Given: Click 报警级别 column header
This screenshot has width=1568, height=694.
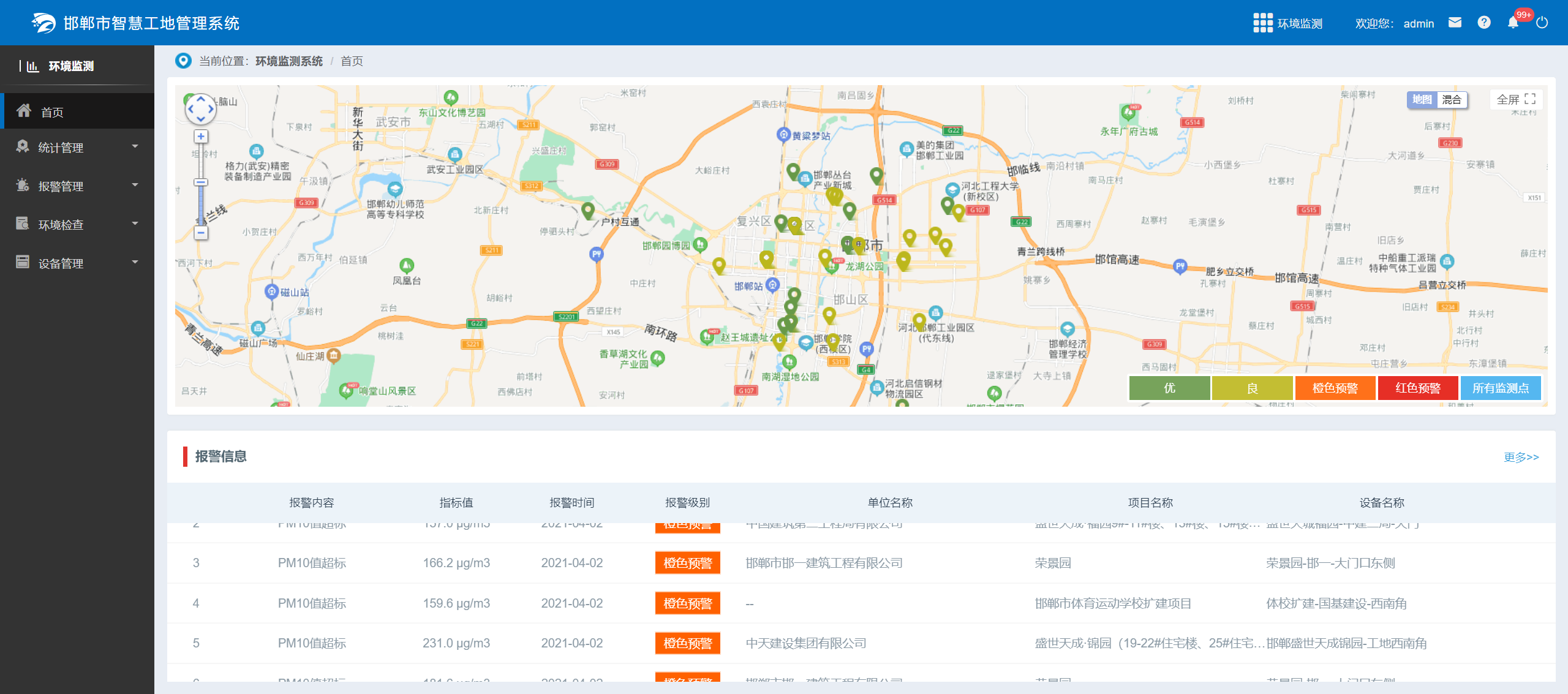Looking at the screenshot, I should click(687, 502).
